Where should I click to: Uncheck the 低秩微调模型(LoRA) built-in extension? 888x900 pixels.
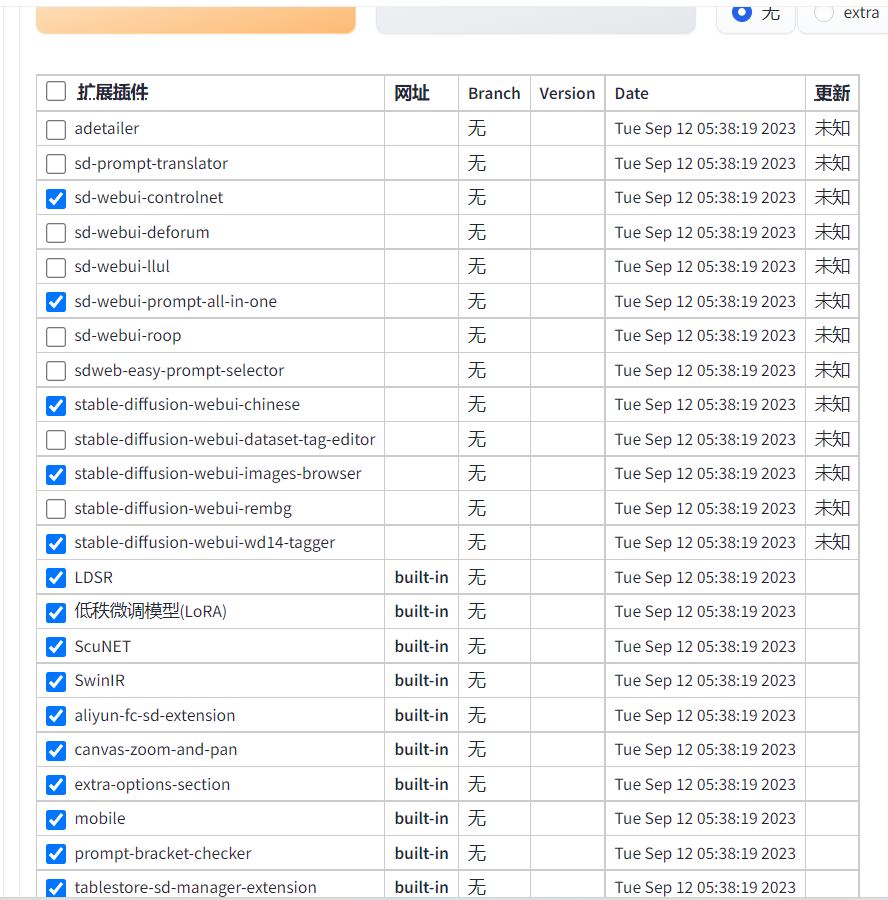tap(56, 612)
